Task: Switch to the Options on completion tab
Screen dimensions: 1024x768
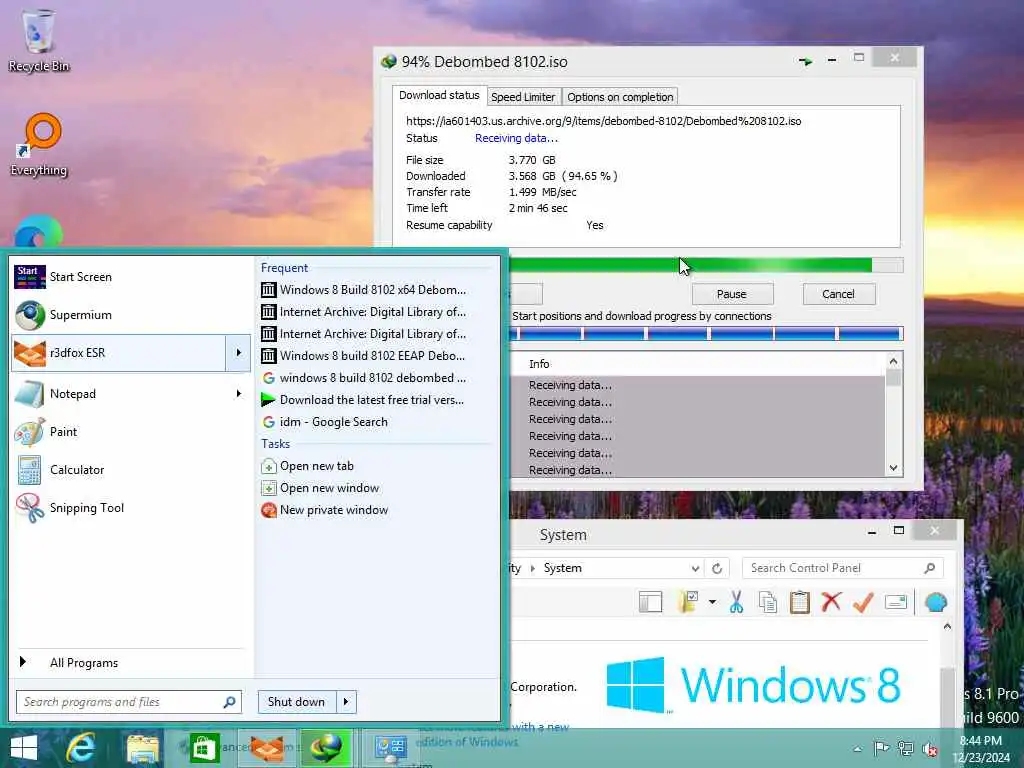Action: [x=620, y=97]
